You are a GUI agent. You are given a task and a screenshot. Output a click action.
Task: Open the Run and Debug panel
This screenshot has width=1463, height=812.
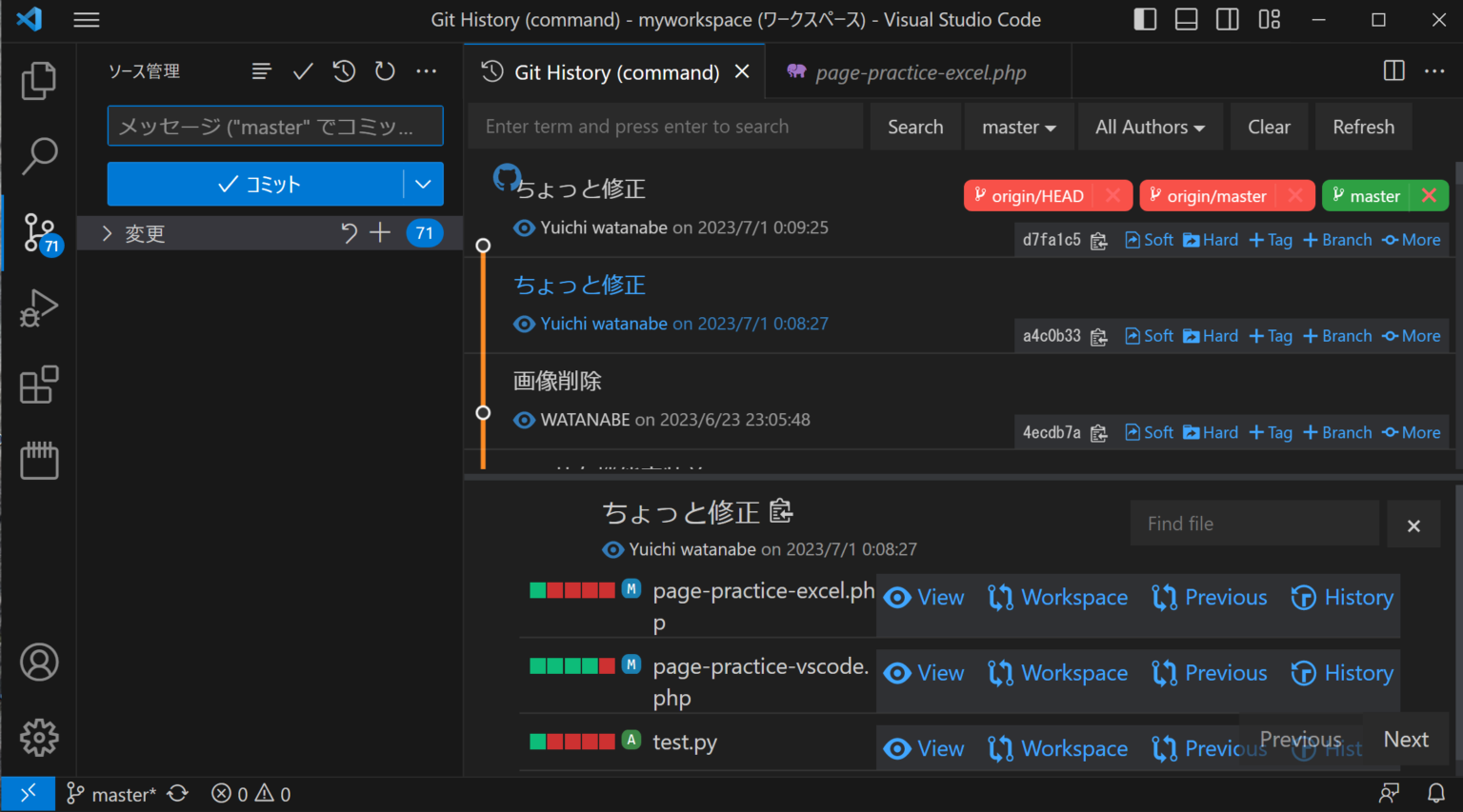(39, 307)
